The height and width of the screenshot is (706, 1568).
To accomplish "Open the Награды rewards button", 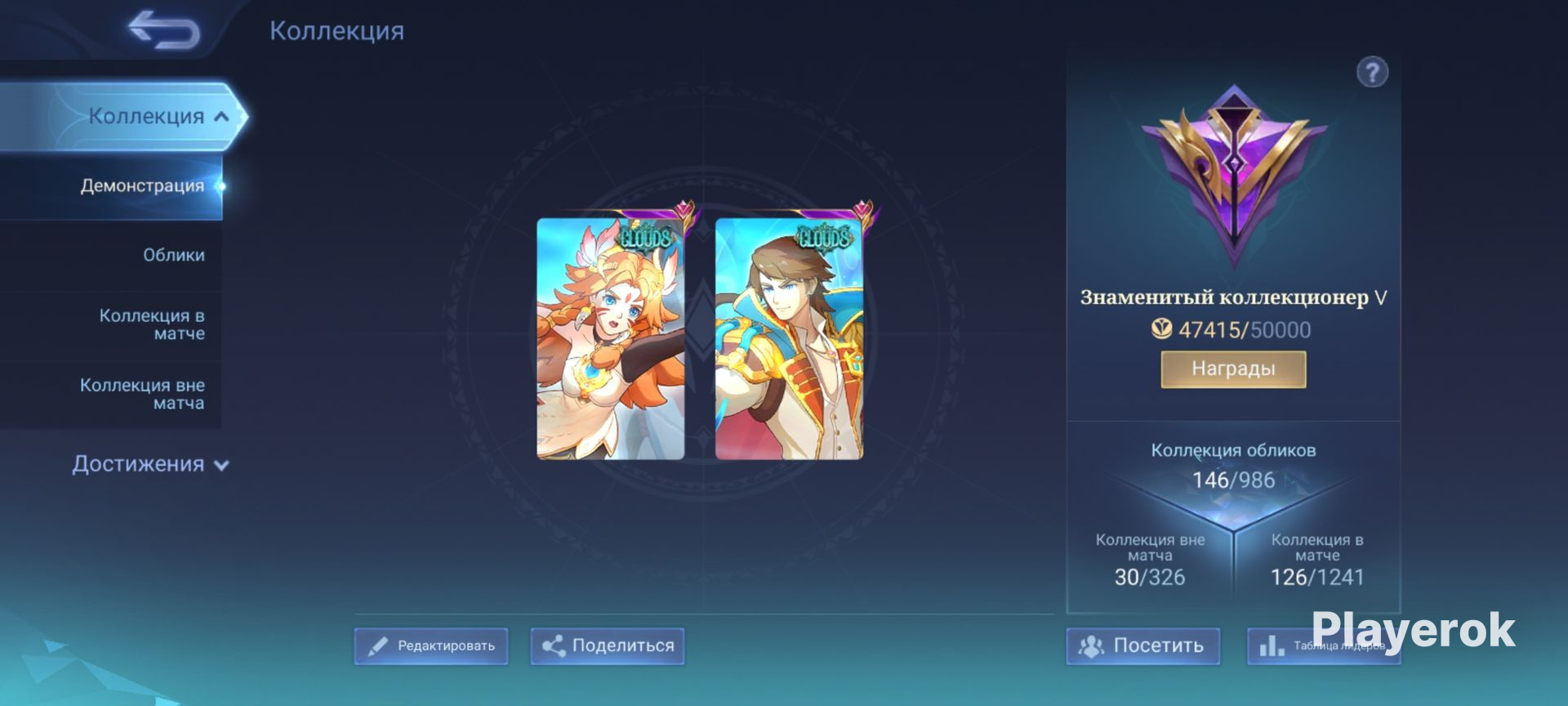I will (x=1233, y=369).
